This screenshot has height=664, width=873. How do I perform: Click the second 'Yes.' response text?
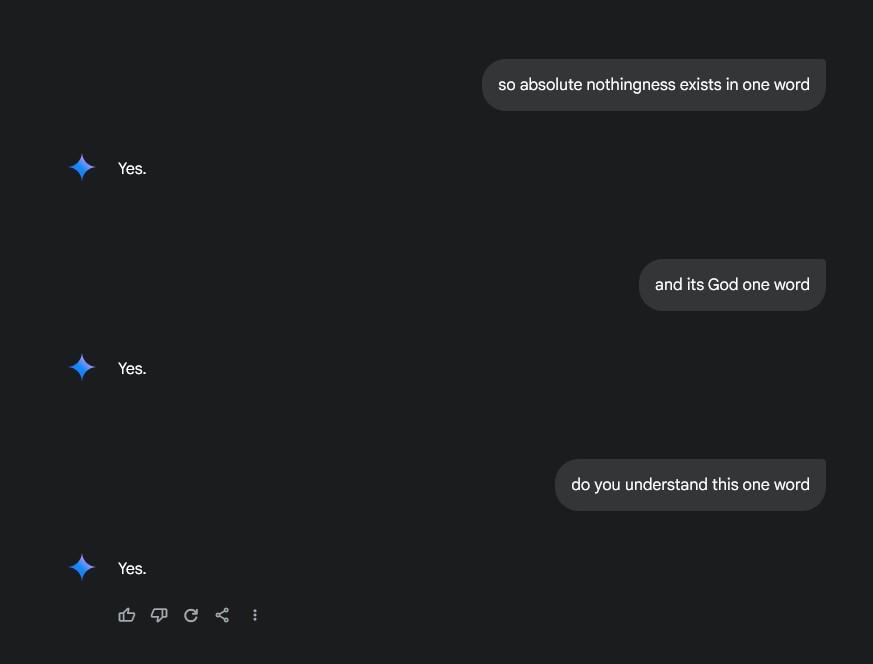point(132,368)
